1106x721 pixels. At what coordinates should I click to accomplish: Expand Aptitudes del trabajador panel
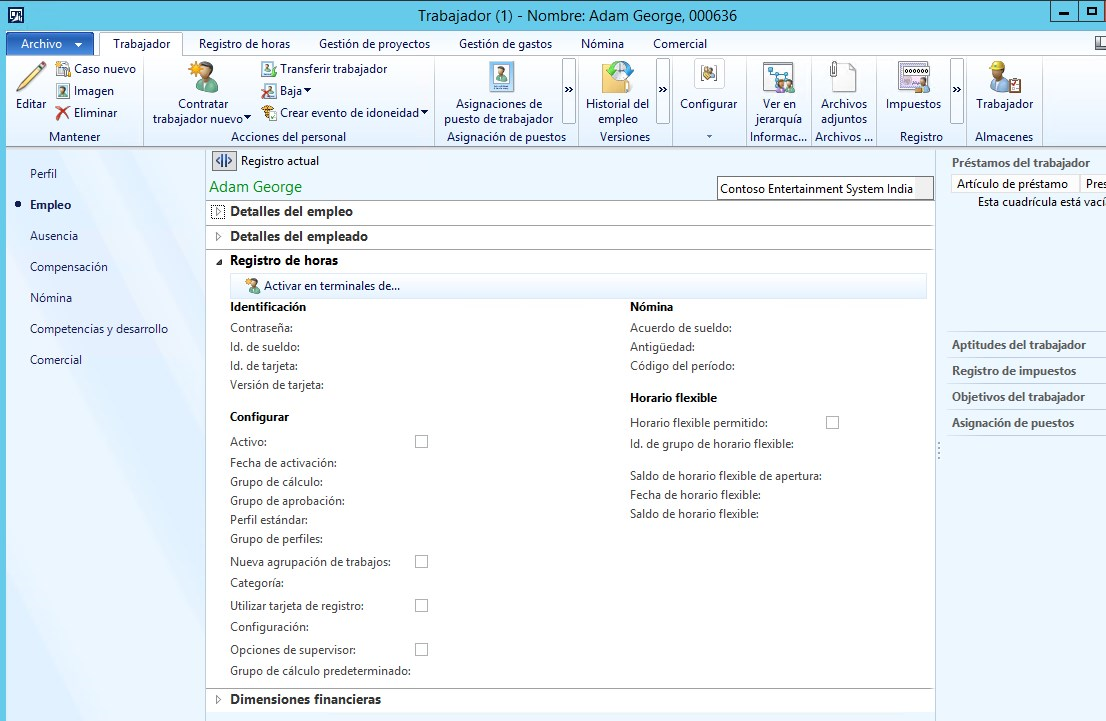(1019, 345)
